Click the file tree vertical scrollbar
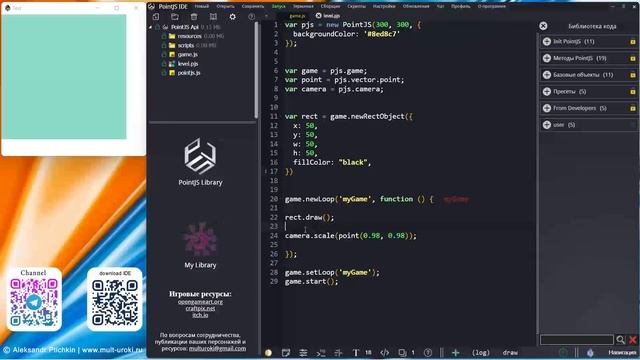Image resolution: width=640 pixels, height=360 pixels. pos(256,70)
